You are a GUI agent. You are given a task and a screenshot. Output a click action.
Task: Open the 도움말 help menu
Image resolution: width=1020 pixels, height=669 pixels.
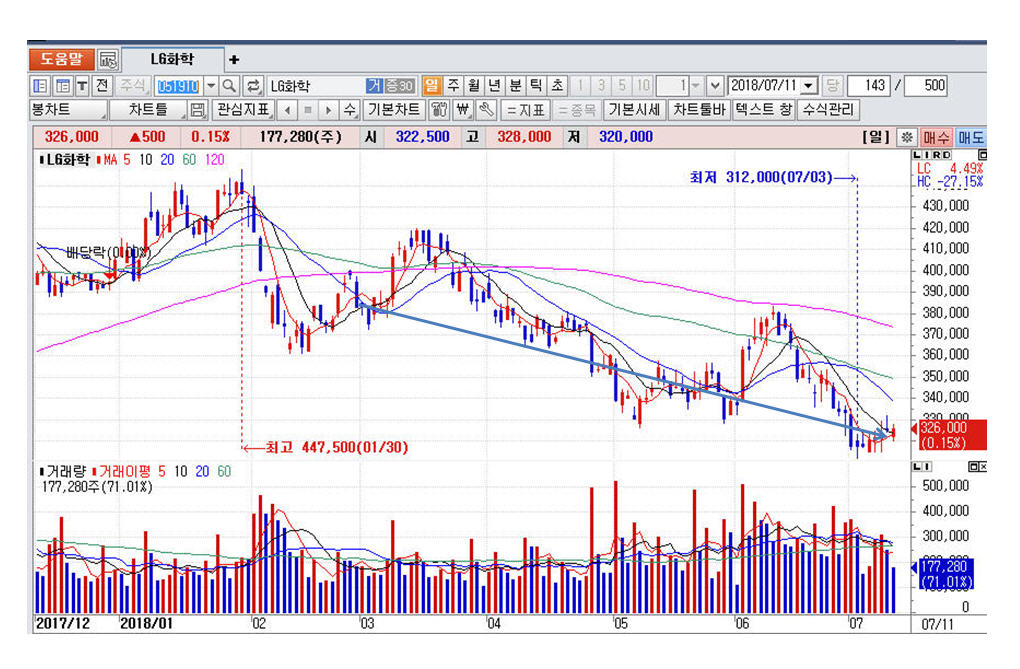point(61,60)
